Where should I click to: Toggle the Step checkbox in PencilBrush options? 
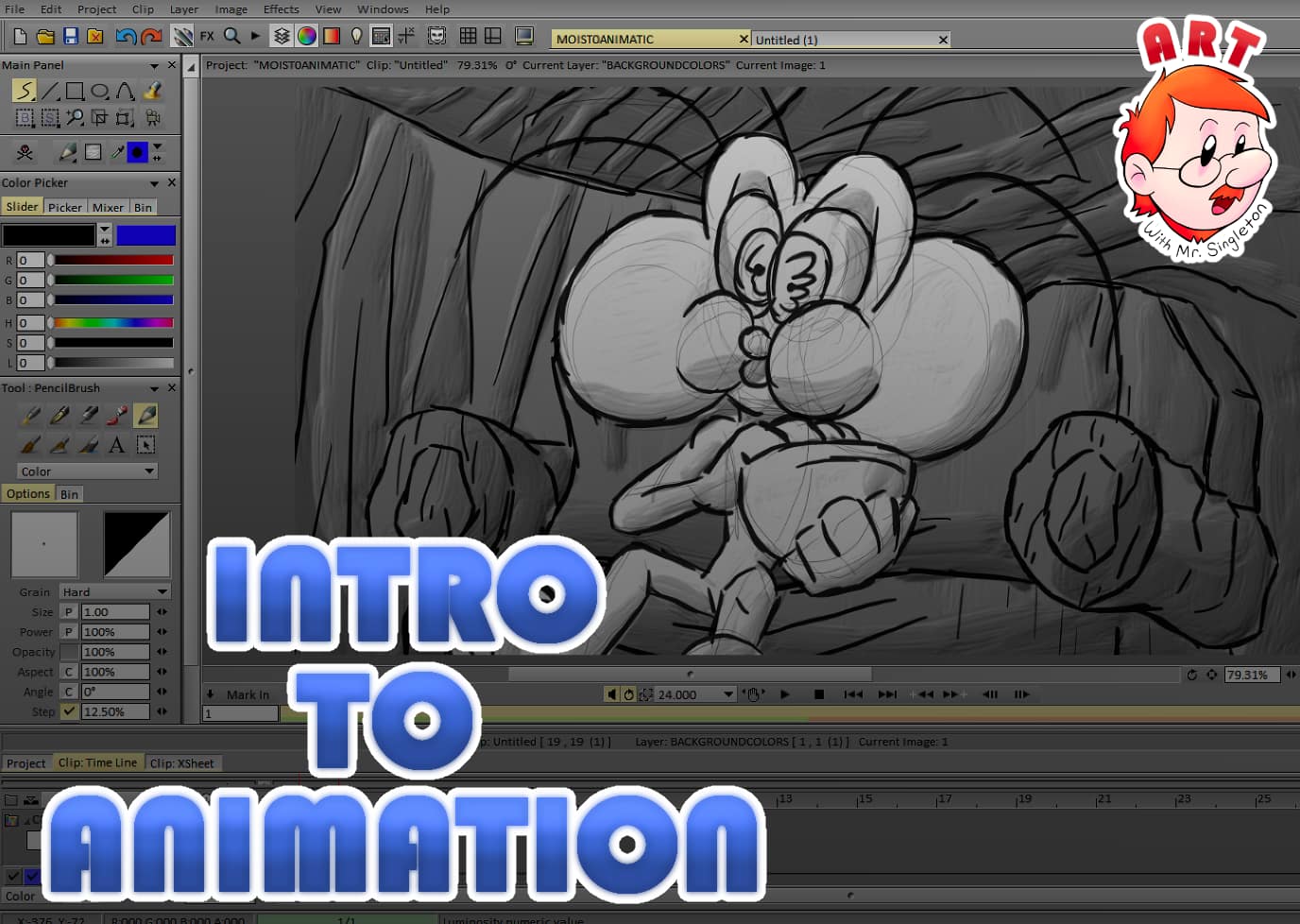68,710
